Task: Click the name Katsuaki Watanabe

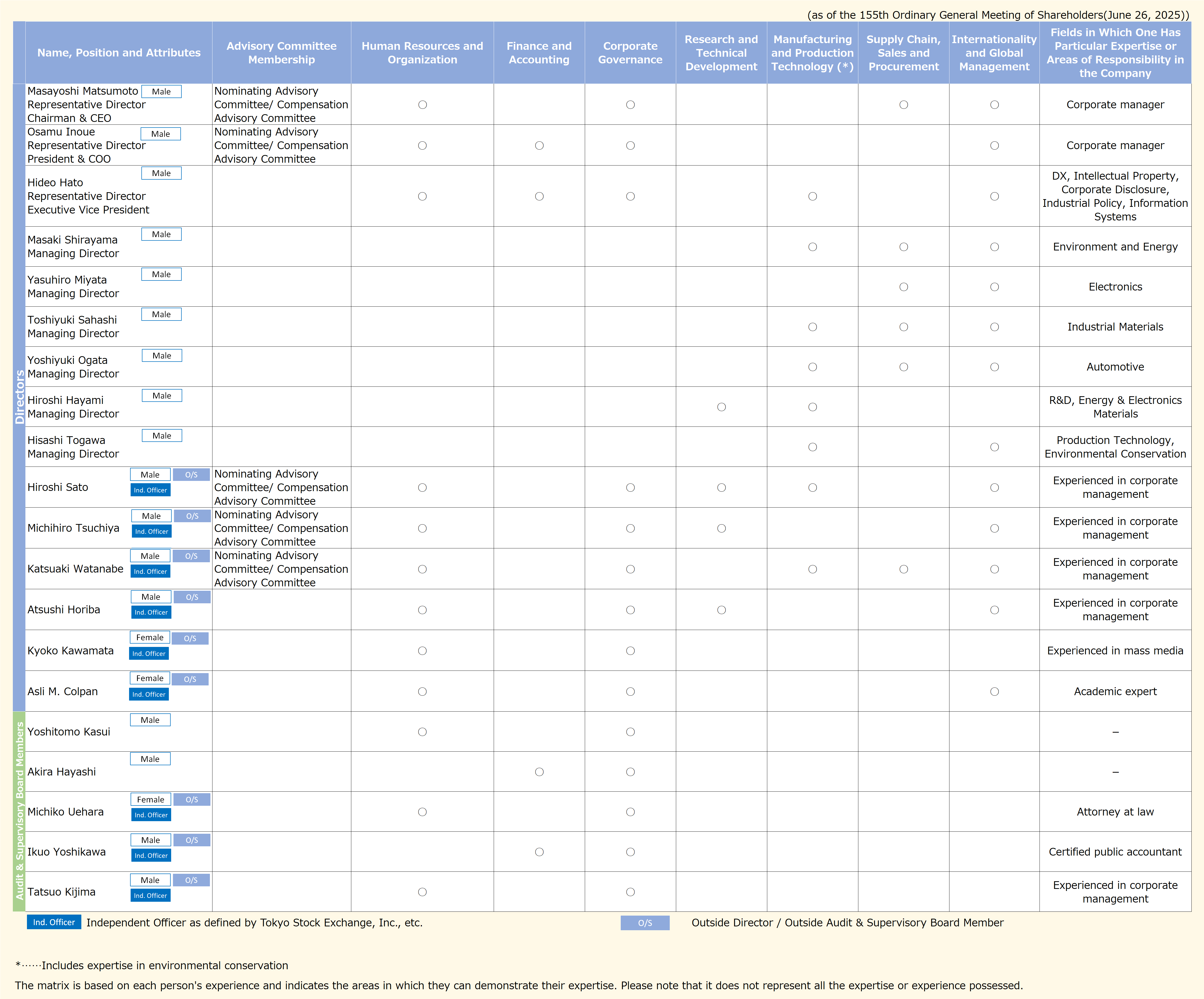Action: tap(75, 569)
